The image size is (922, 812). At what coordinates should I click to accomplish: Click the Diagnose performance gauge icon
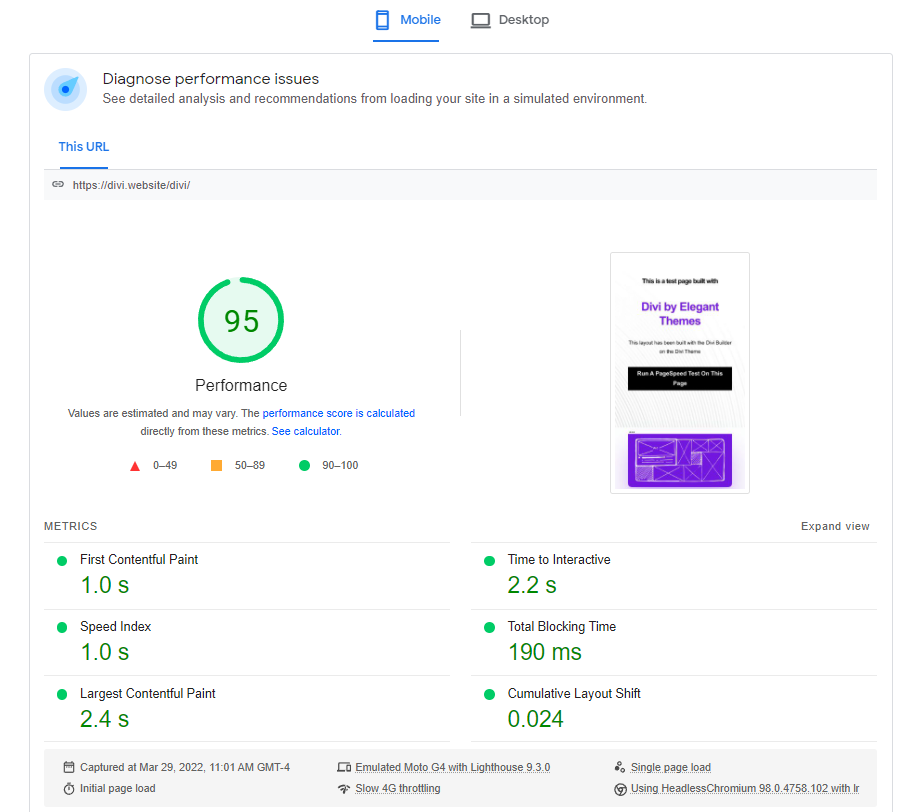pos(65,89)
